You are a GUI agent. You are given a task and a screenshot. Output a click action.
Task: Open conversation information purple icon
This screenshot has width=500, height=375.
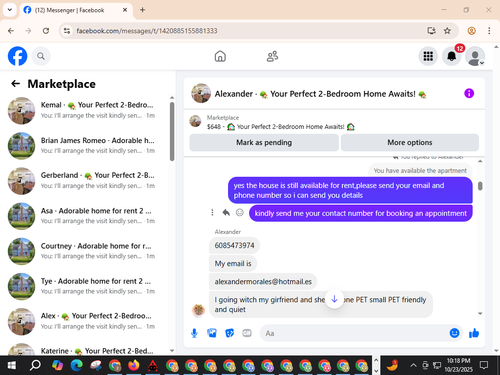click(469, 93)
